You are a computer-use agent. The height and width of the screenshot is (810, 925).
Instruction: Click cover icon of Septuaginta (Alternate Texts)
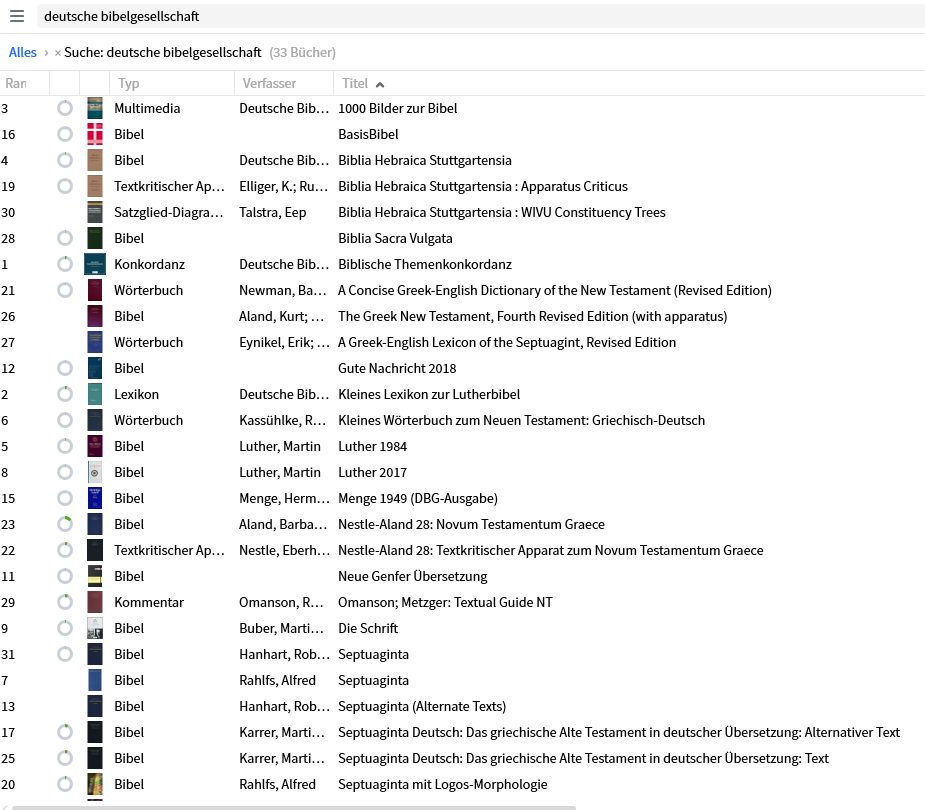click(94, 706)
